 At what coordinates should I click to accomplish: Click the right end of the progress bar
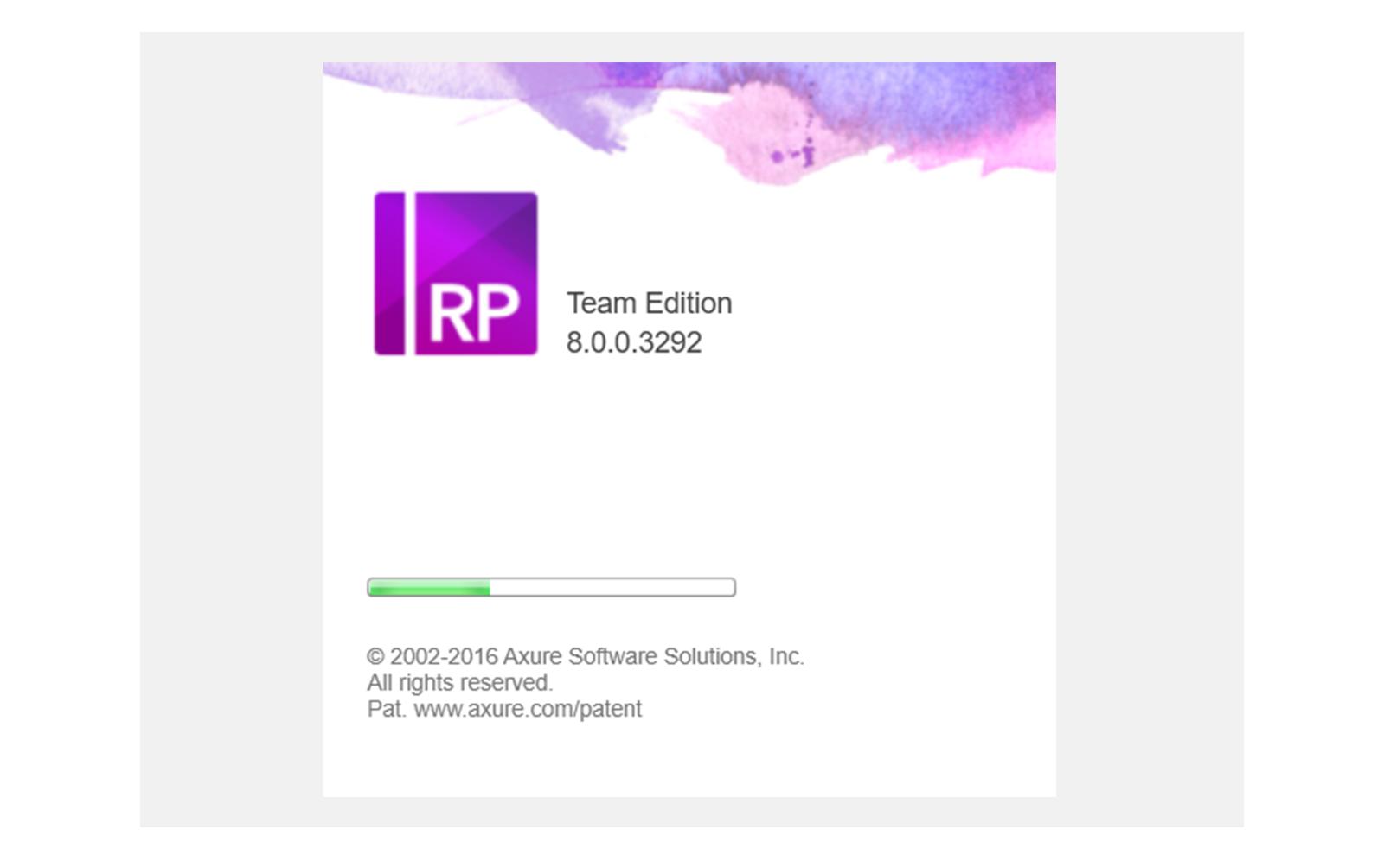(x=731, y=588)
